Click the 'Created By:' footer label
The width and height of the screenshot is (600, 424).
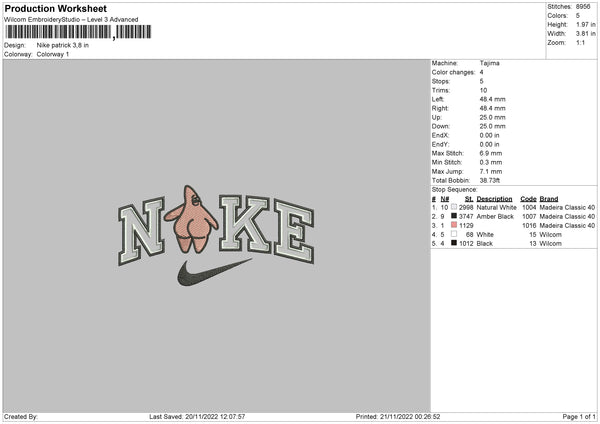21,417
